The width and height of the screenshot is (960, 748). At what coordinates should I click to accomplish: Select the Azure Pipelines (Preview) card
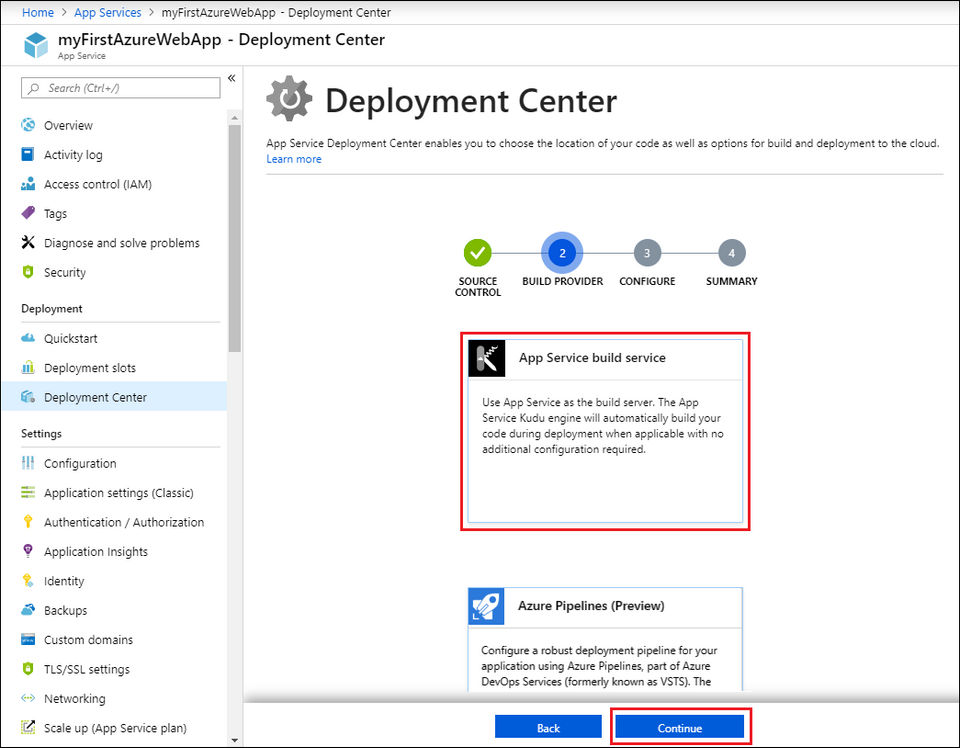[605, 640]
